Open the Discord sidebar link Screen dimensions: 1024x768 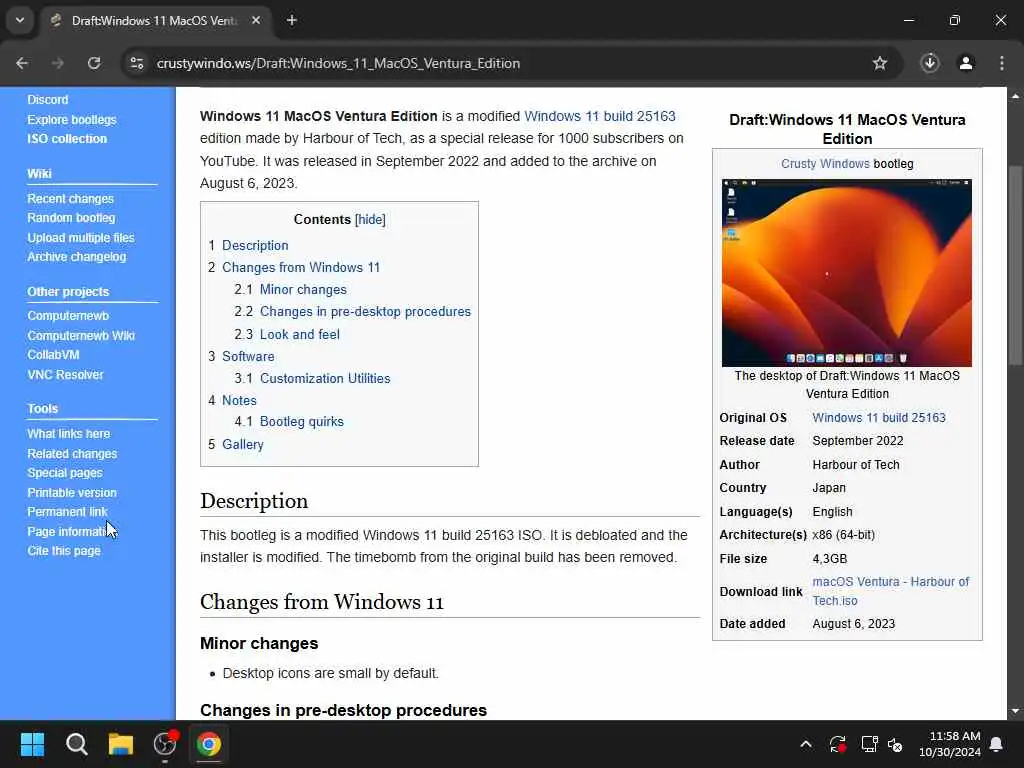(x=48, y=99)
